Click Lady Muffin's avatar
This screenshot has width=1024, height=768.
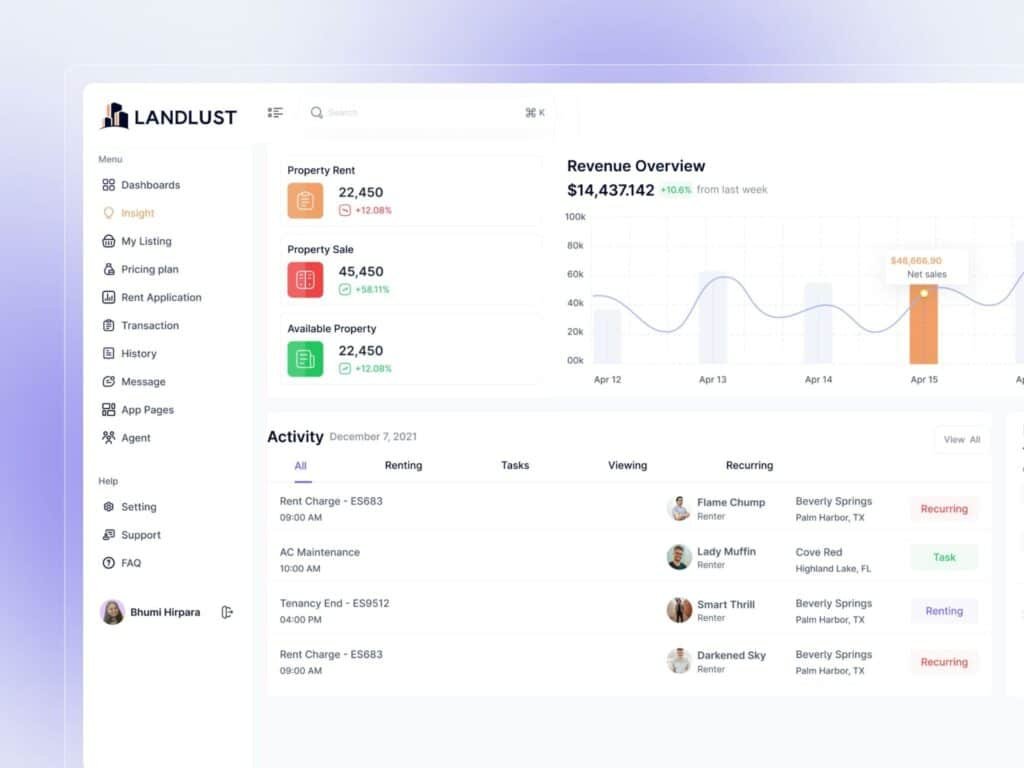[679, 557]
